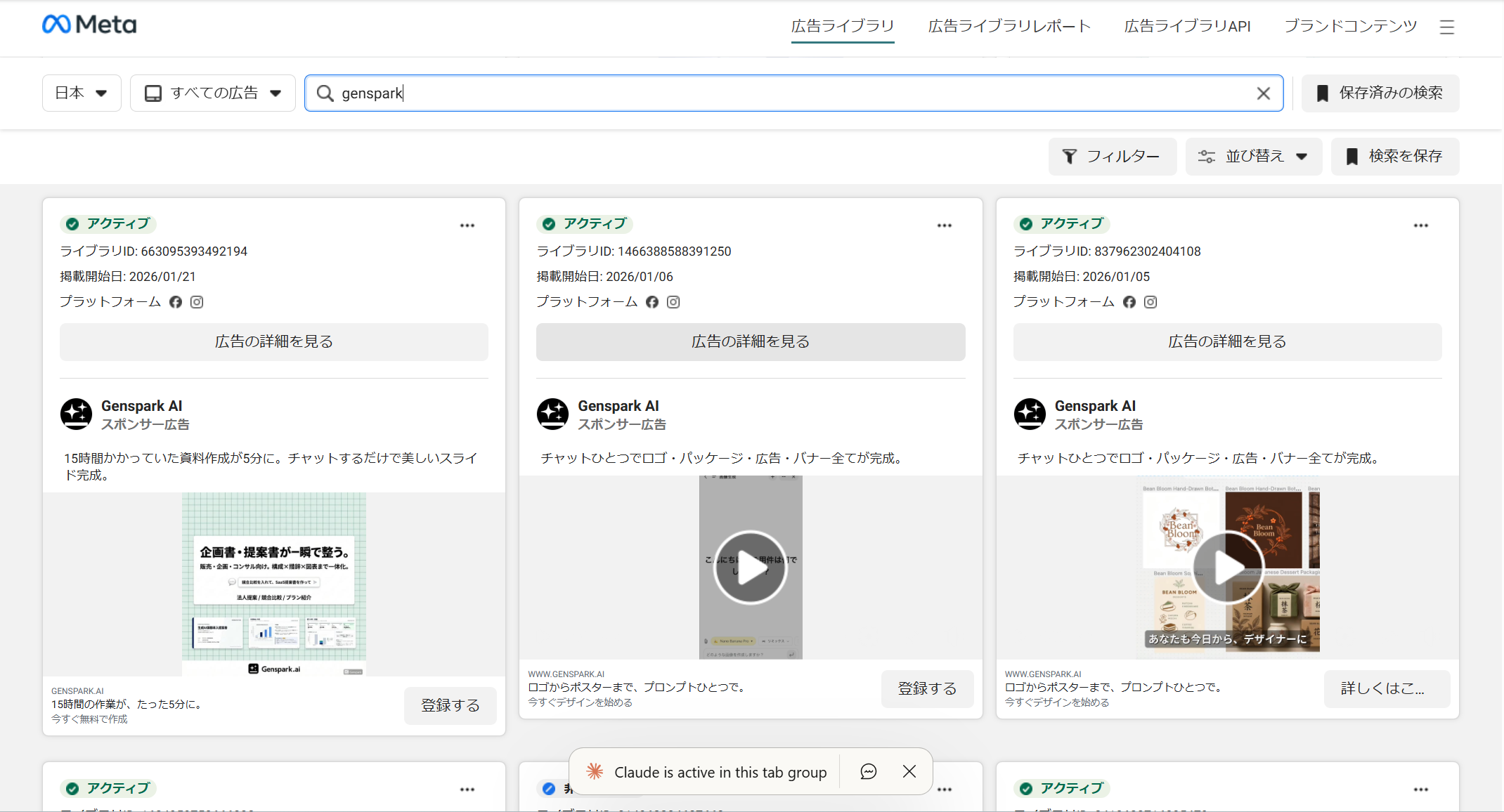Click Instagram platform icon in third ad
The height and width of the screenshot is (812, 1504).
pos(1150,302)
